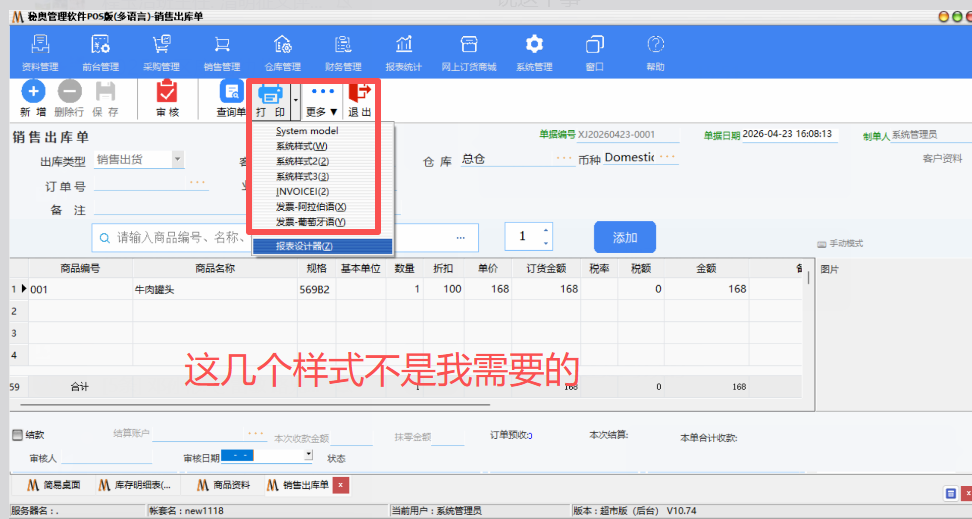Viewport: 972px width, 519px height.
Task: Expand the 审核日期 date dropdown
Action: 307,455
